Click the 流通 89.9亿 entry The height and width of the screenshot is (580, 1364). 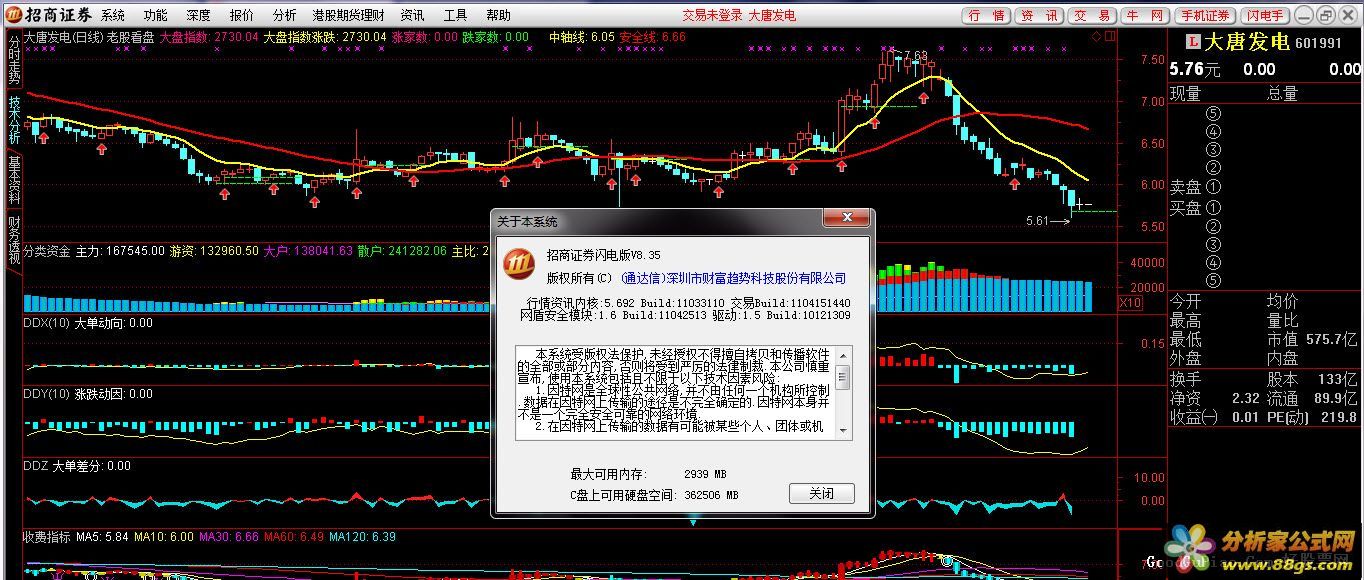[x=1312, y=398]
